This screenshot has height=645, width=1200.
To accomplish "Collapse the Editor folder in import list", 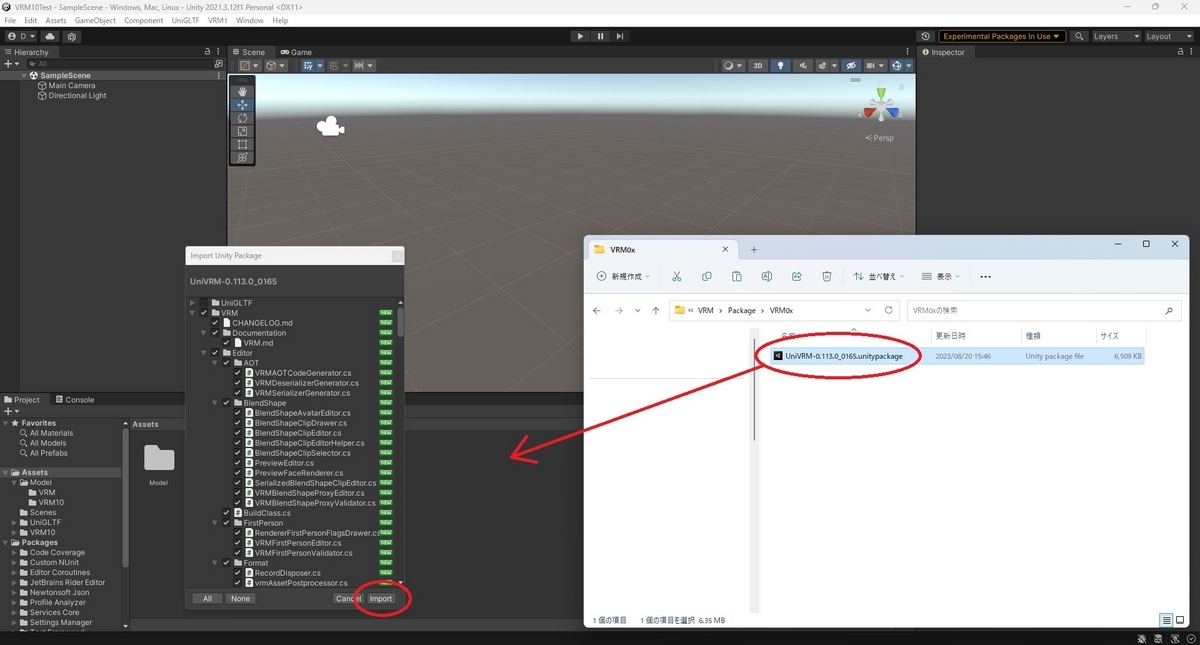I will (x=204, y=353).
